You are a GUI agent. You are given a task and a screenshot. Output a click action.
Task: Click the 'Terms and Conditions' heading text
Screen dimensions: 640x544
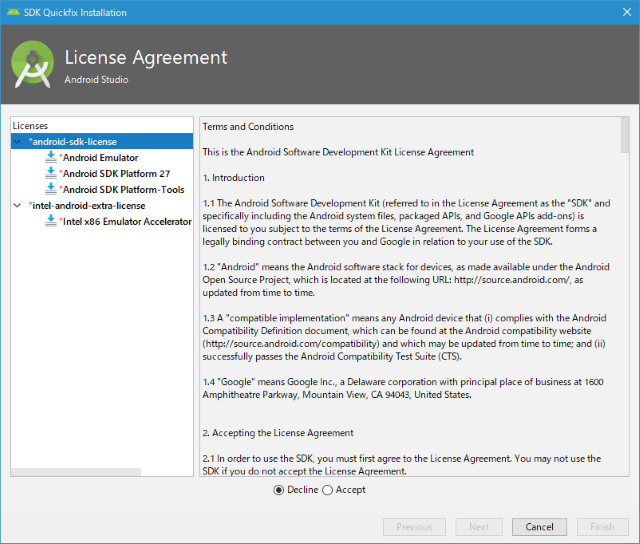tap(248, 127)
